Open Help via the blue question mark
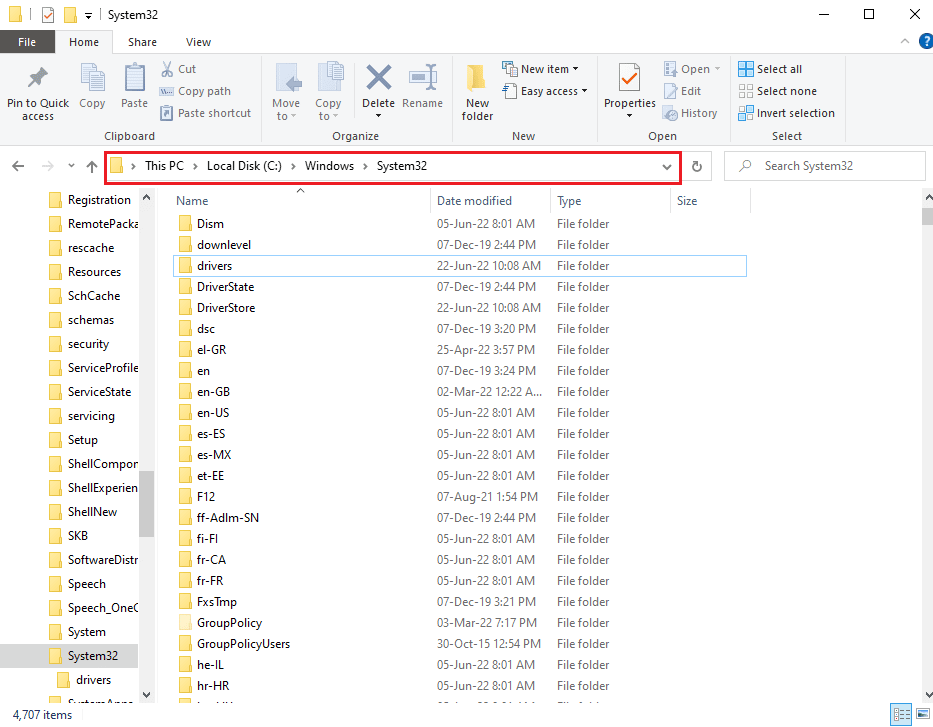Image resolution: width=933 pixels, height=727 pixels. (x=926, y=41)
